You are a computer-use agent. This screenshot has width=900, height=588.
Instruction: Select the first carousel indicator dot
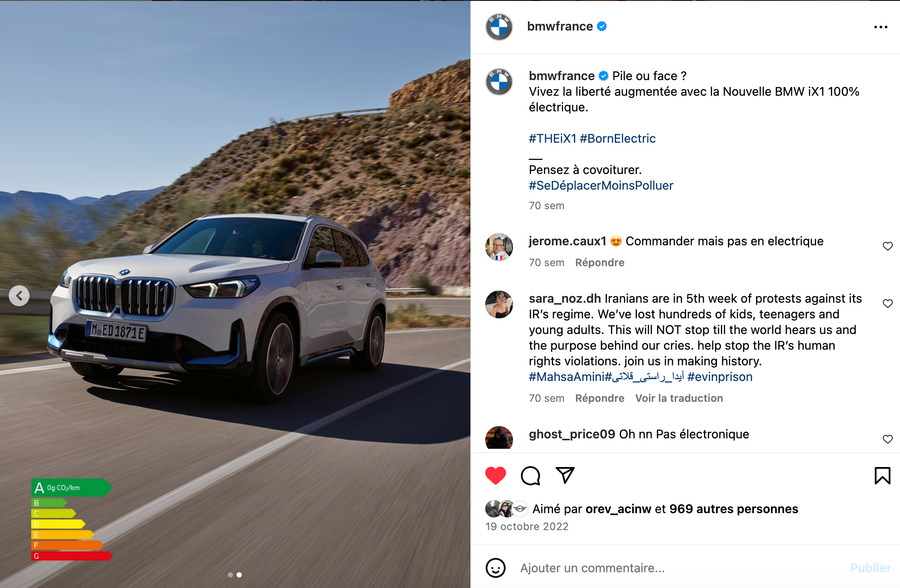pyautogui.click(x=230, y=574)
